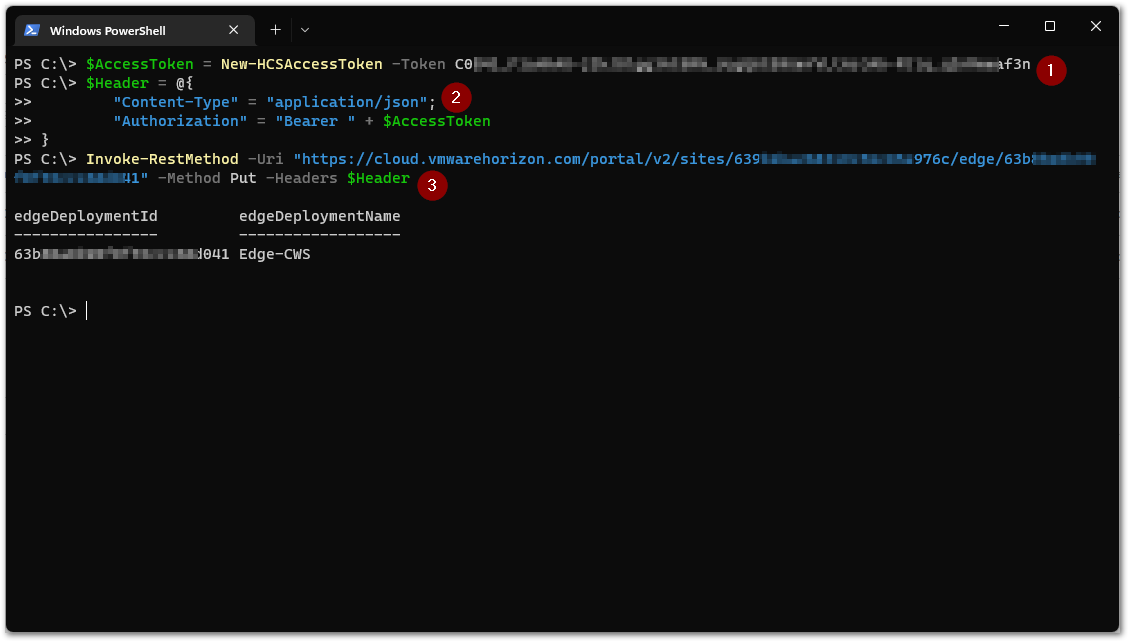This screenshot has height=642, width=1129.
Task: Click the Edge-CWS output value
Action: point(274,254)
